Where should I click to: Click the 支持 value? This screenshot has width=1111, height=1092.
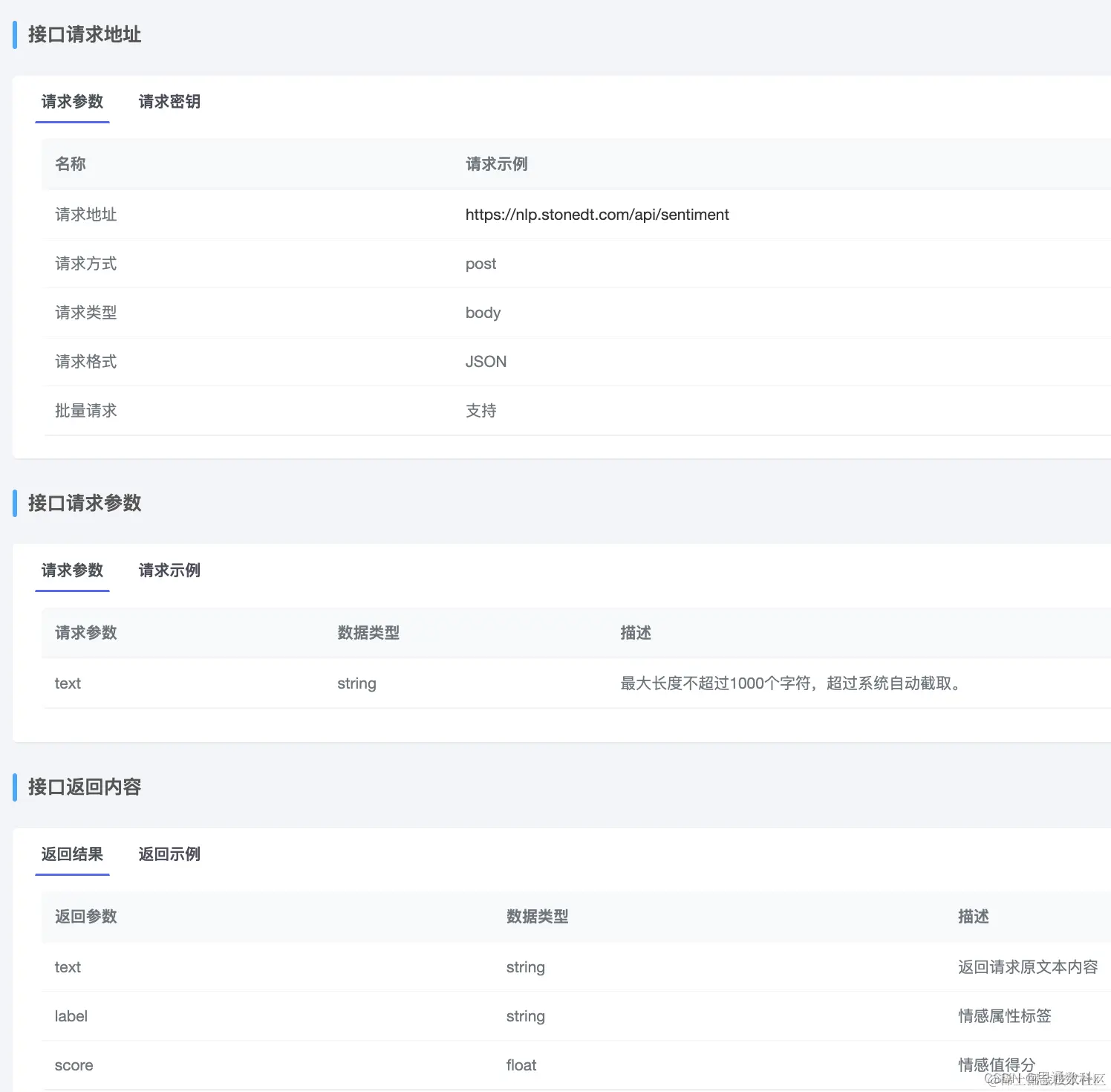tap(480, 411)
